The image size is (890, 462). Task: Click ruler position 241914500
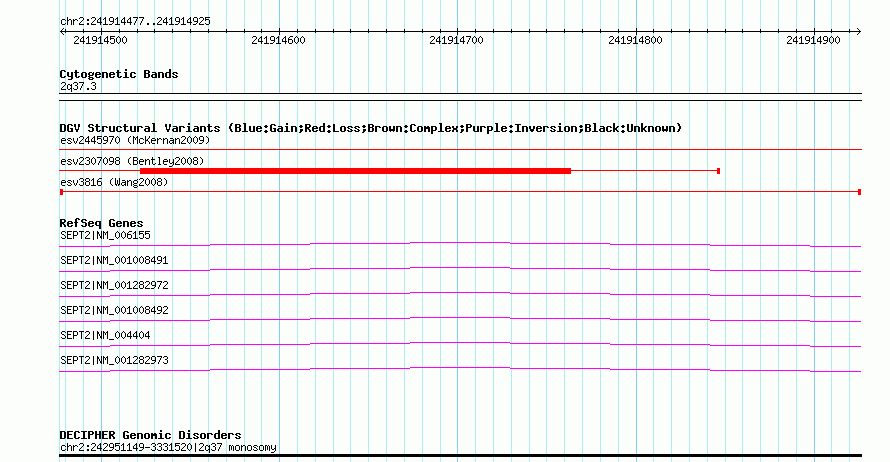(100, 40)
